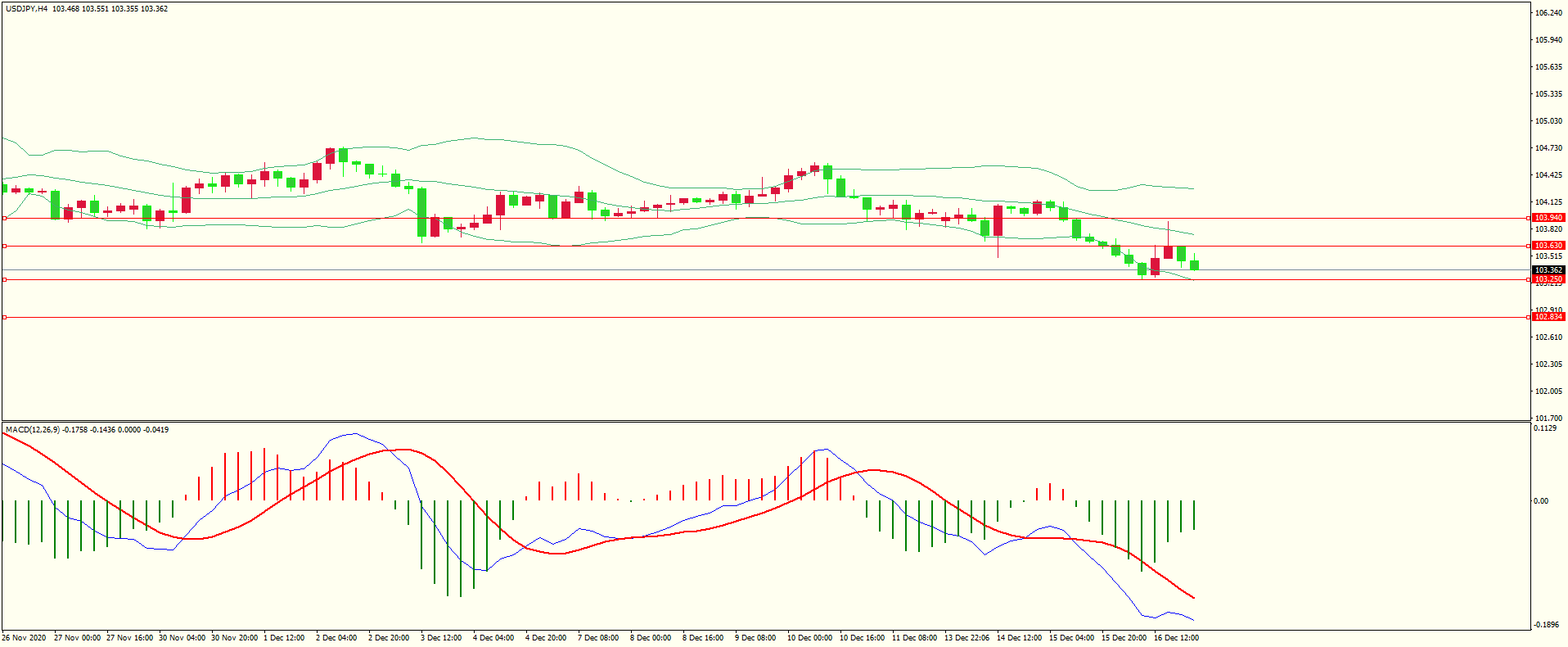Click the 13 Dec 22:06 time label
The height and width of the screenshot is (647, 1568).
[966, 638]
